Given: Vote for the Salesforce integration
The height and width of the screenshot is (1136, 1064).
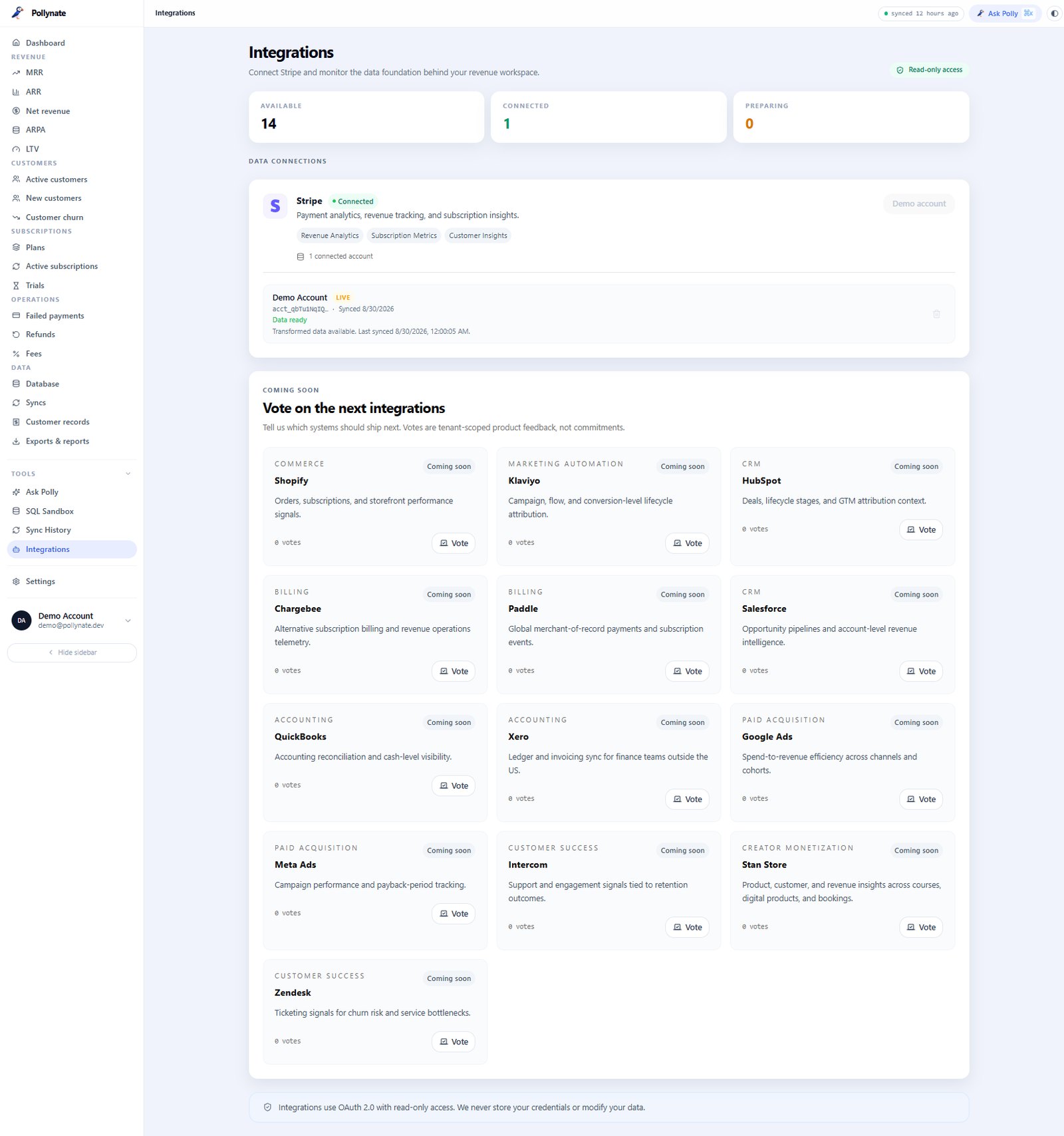Looking at the screenshot, I should [x=921, y=671].
